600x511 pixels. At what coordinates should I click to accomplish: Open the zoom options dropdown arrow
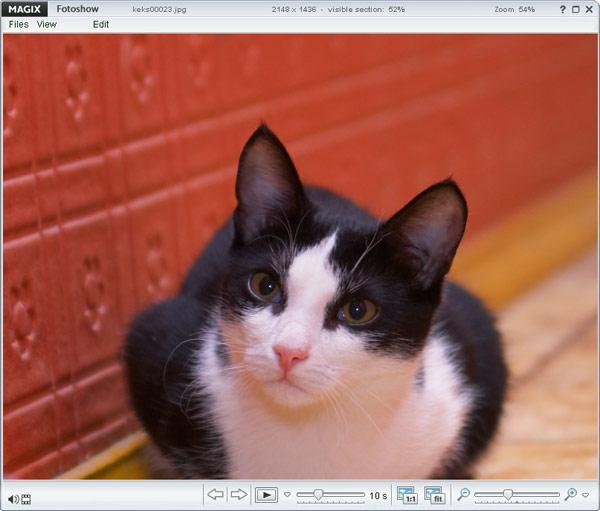click(x=585, y=495)
